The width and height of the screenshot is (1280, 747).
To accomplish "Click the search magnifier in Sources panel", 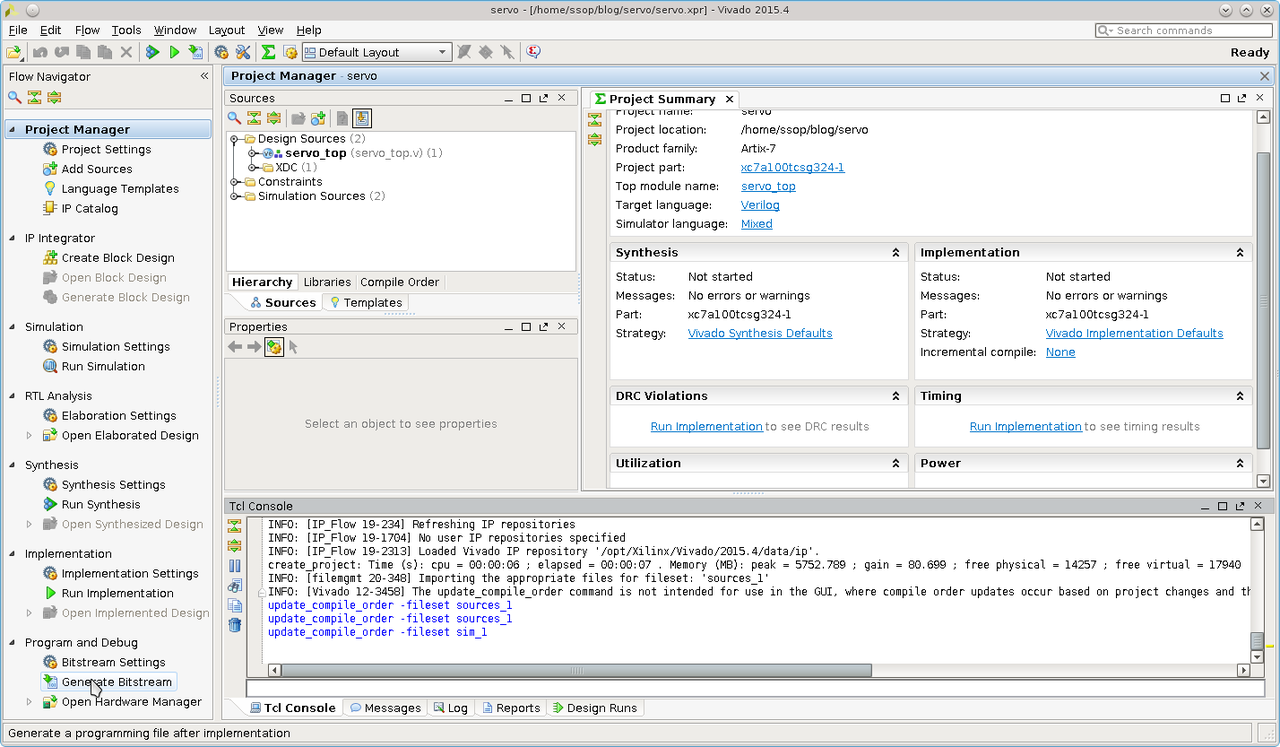I will (x=234, y=118).
